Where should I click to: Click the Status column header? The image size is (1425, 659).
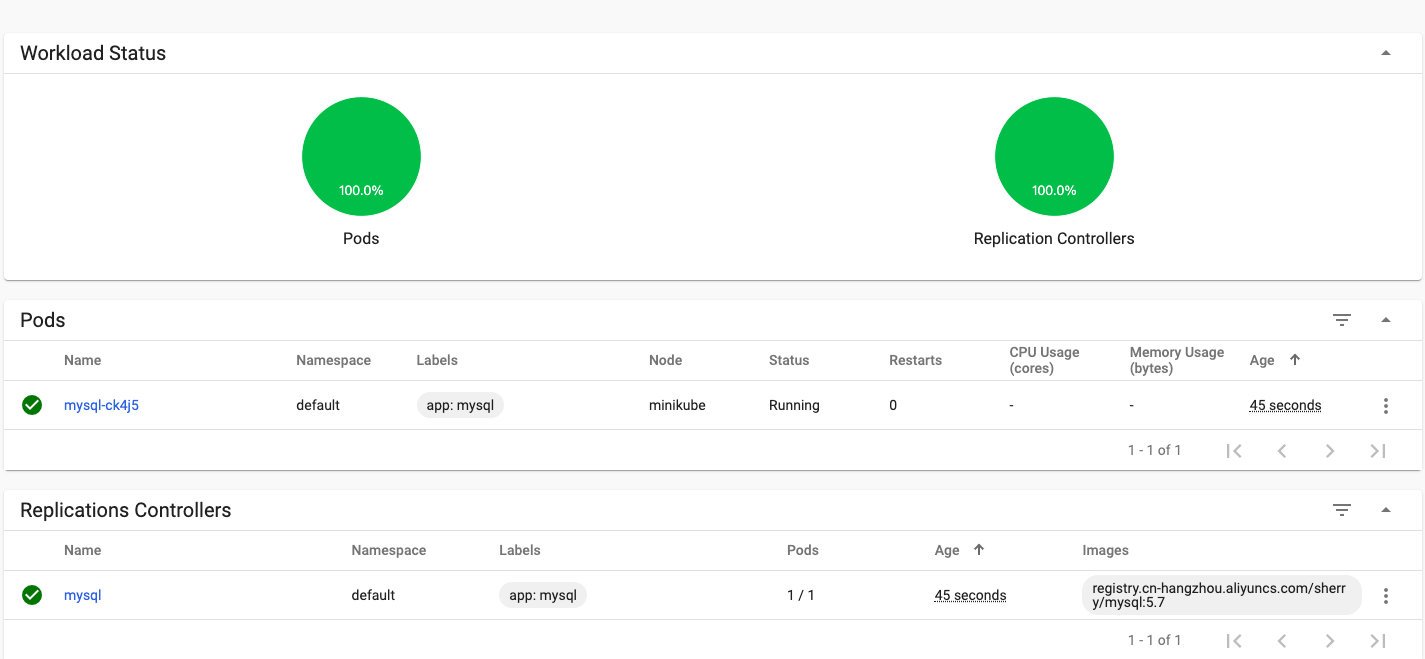pyautogui.click(x=789, y=360)
